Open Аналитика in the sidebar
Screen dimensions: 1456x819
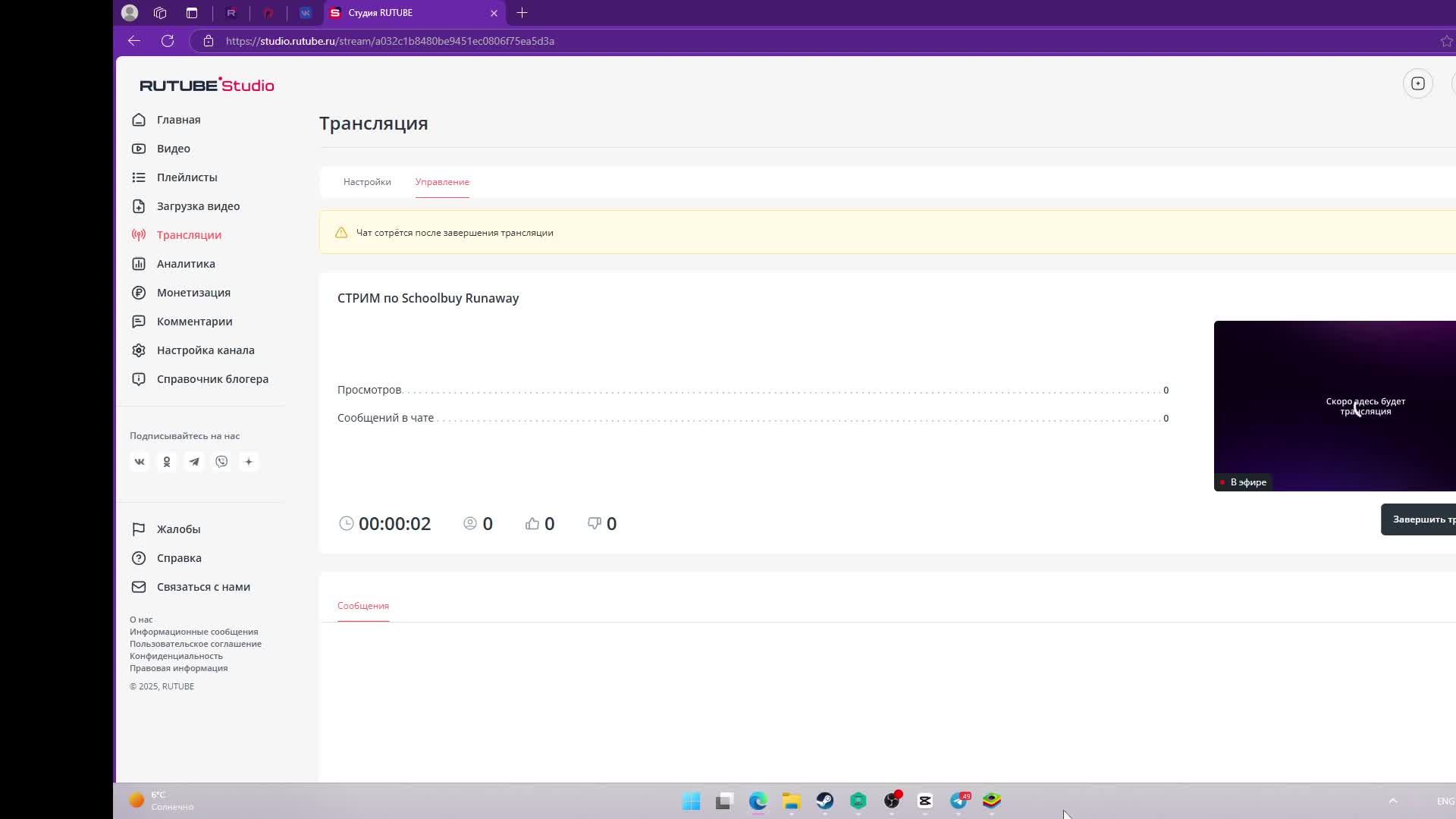click(x=186, y=264)
